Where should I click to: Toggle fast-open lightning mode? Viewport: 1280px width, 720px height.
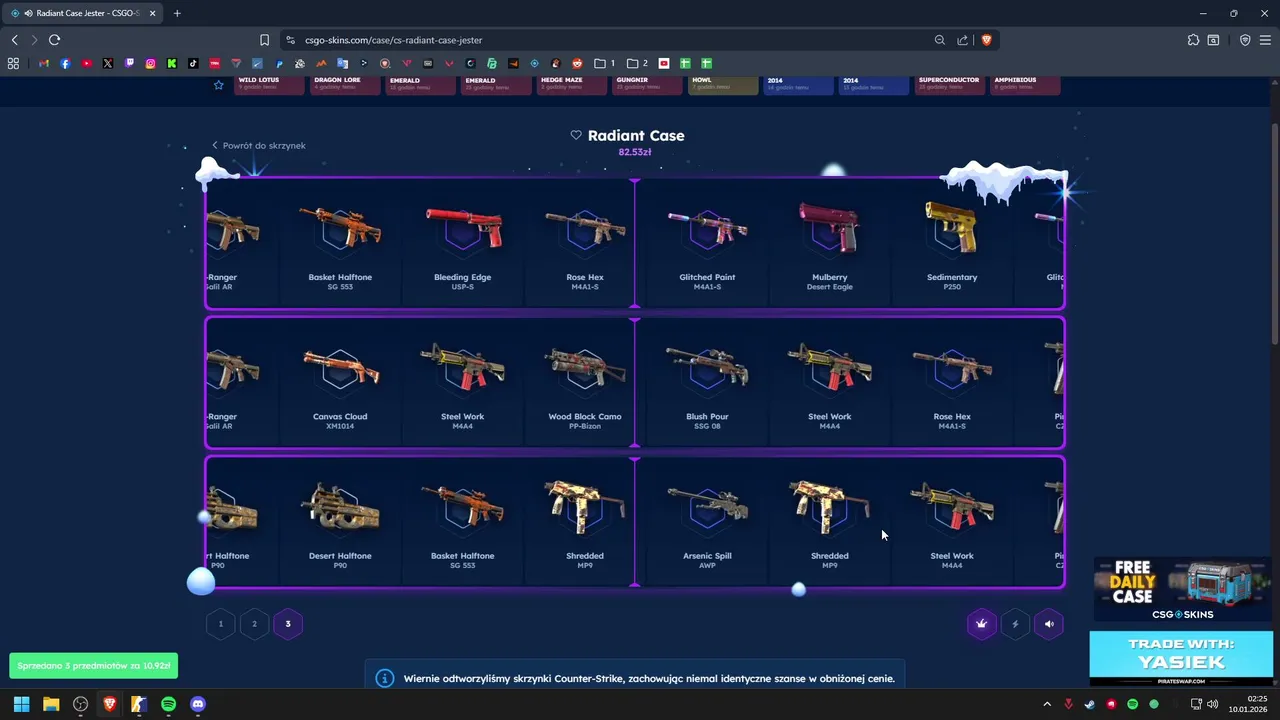coord(1015,624)
